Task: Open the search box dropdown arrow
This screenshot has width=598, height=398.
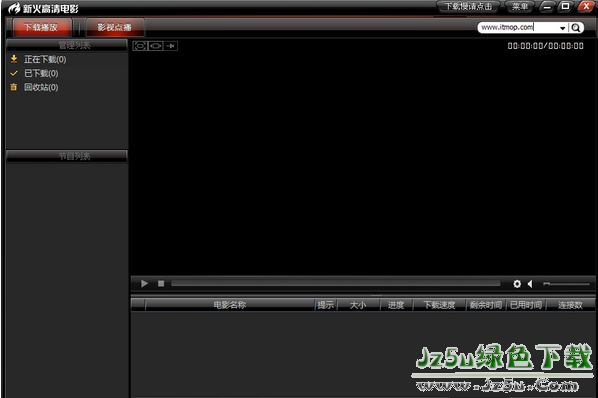Action: click(x=563, y=28)
